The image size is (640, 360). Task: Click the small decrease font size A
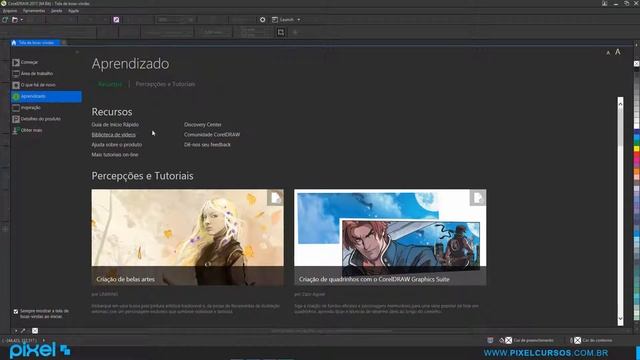click(608, 53)
